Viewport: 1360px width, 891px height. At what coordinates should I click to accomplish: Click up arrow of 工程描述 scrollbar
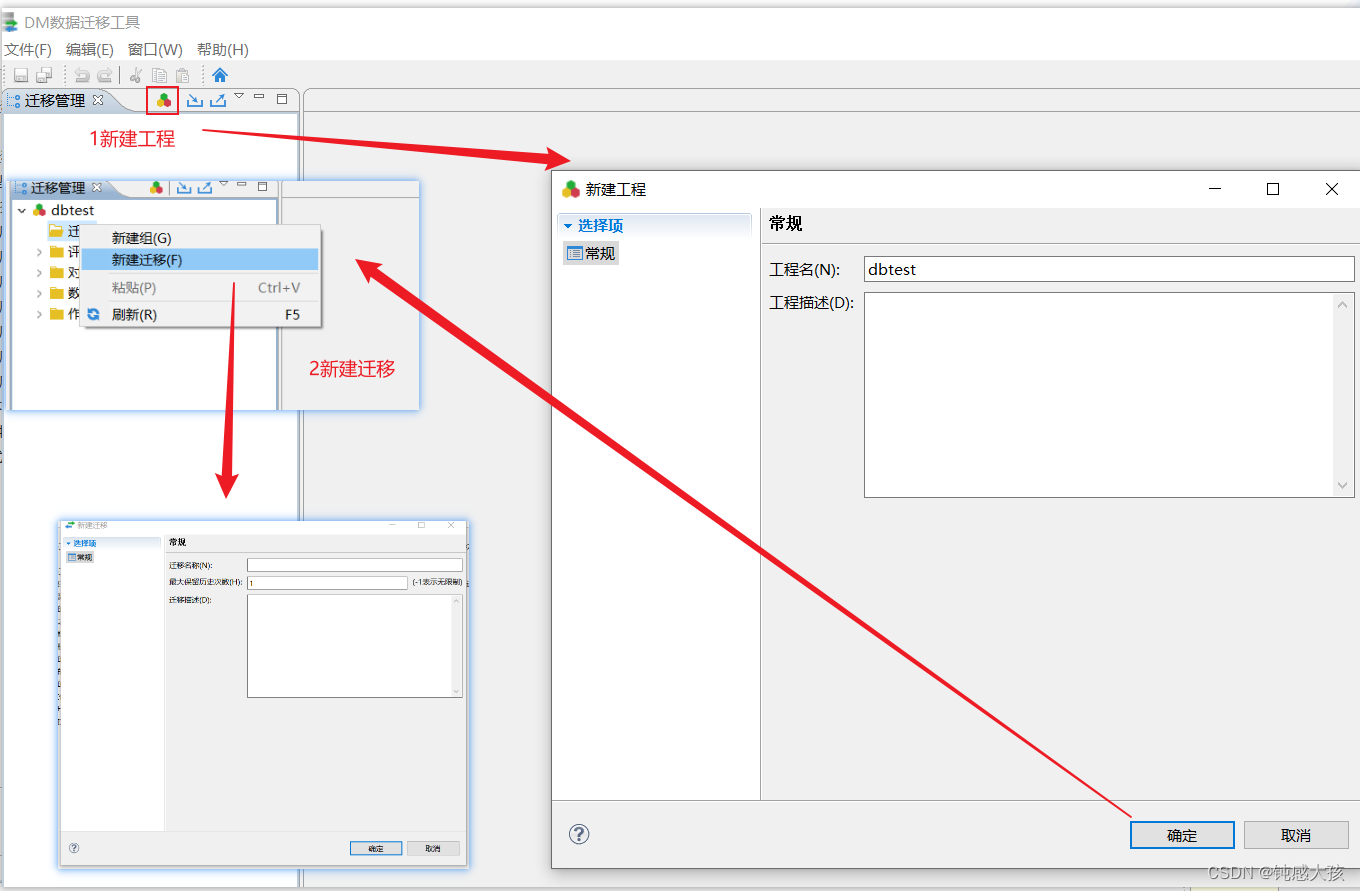pos(1343,304)
